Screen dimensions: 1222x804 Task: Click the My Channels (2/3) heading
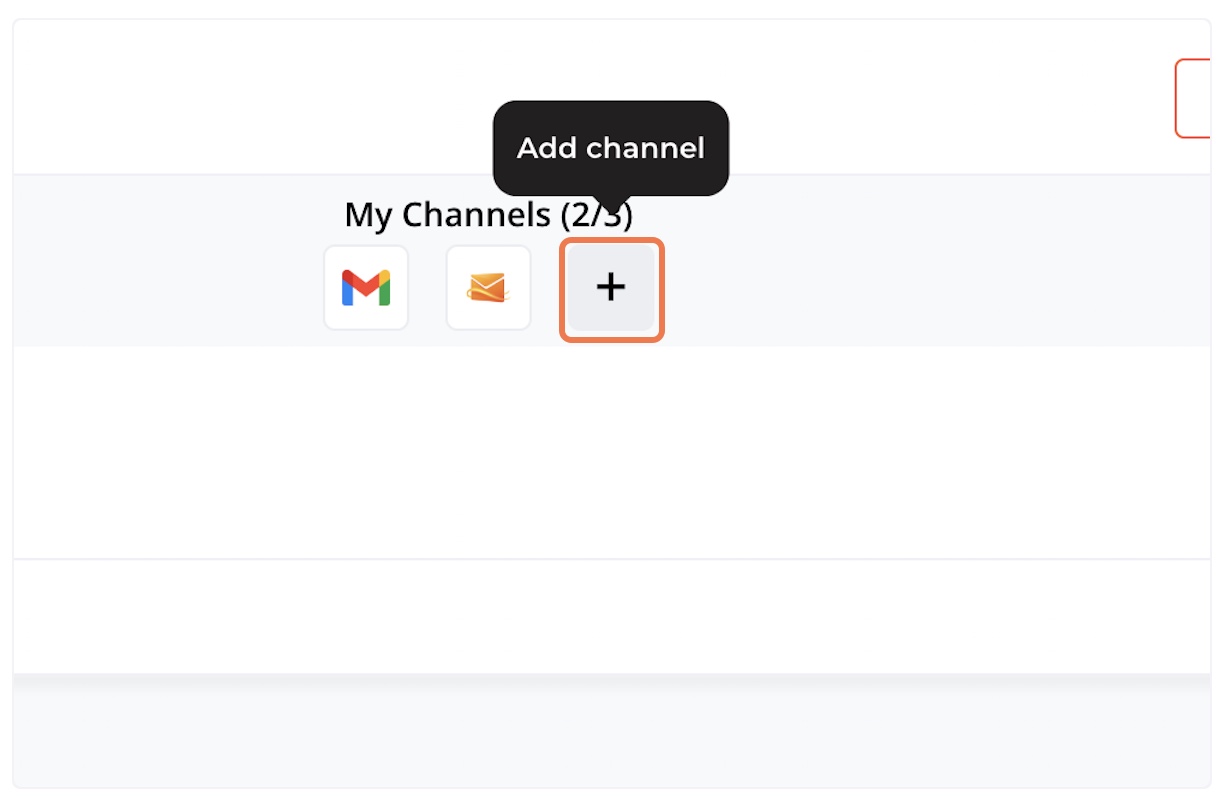[x=489, y=214]
